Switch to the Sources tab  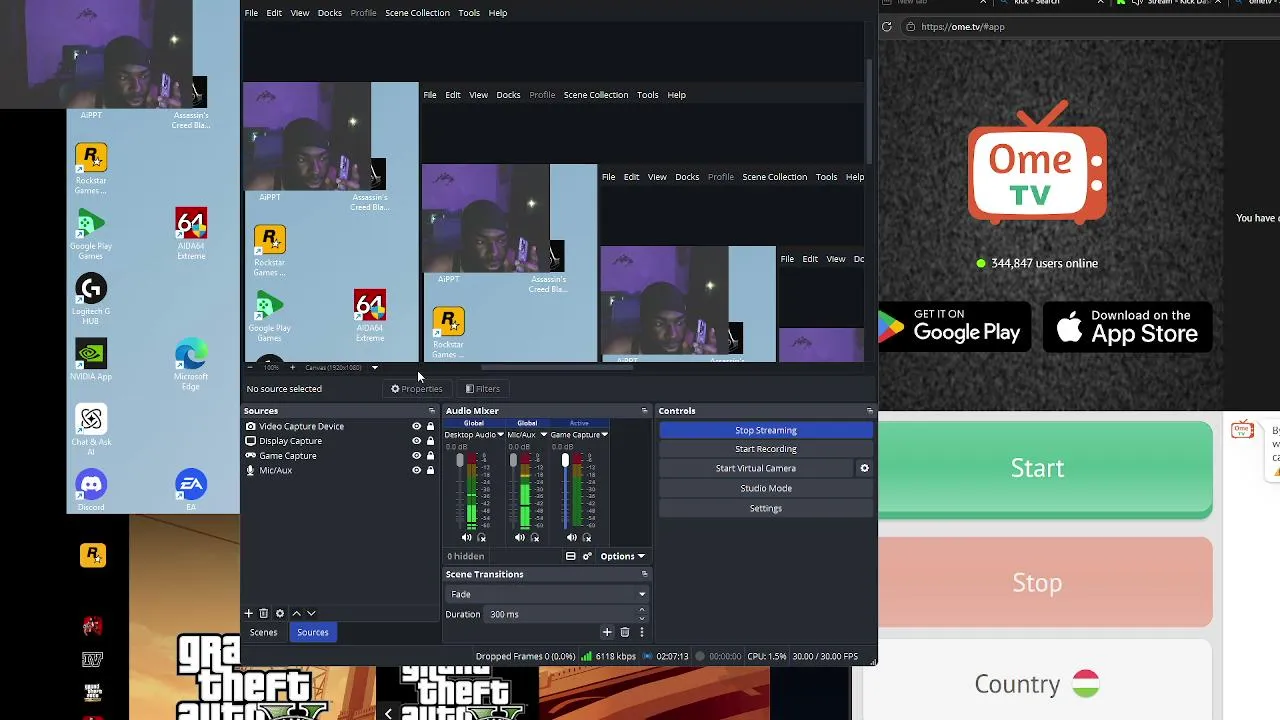coord(313,632)
